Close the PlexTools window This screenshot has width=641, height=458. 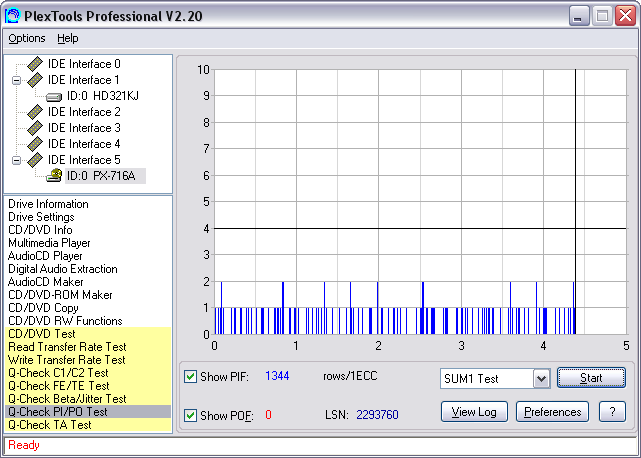coord(625,16)
